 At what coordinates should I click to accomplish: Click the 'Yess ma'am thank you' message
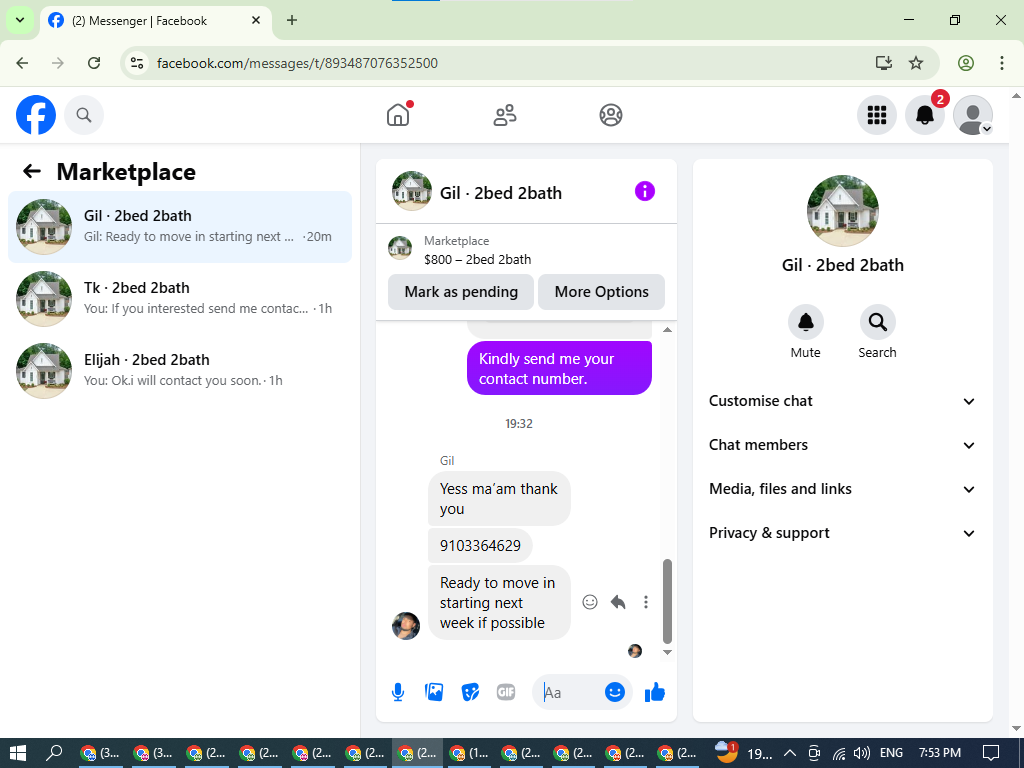pyautogui.click(x=499, y=498)
